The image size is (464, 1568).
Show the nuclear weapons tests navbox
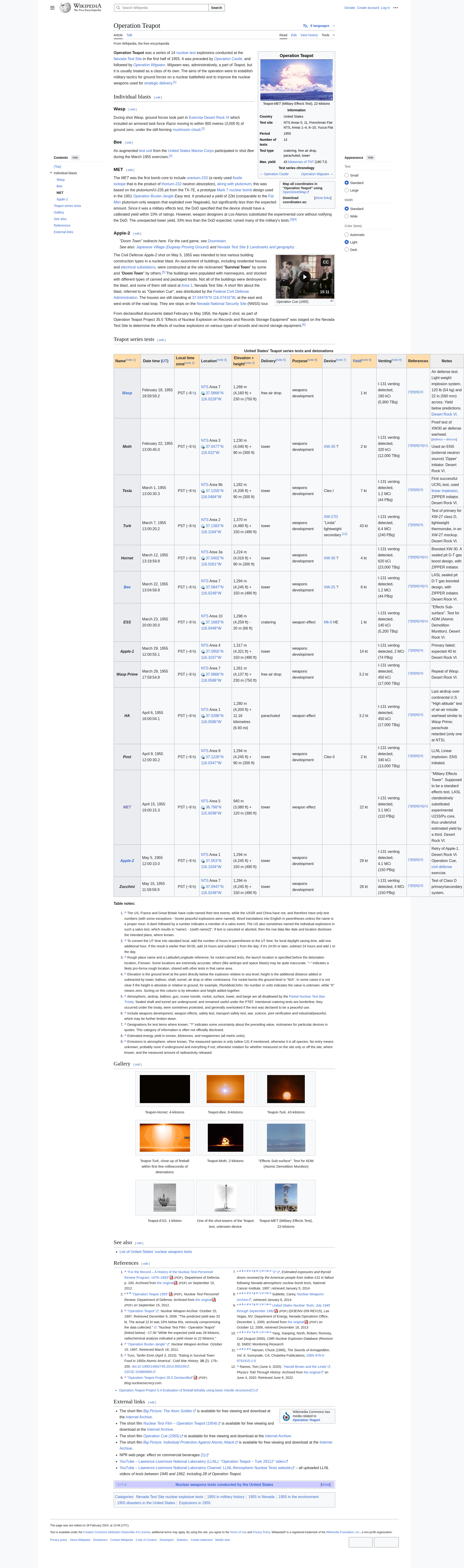click(x=325, y=1485)
